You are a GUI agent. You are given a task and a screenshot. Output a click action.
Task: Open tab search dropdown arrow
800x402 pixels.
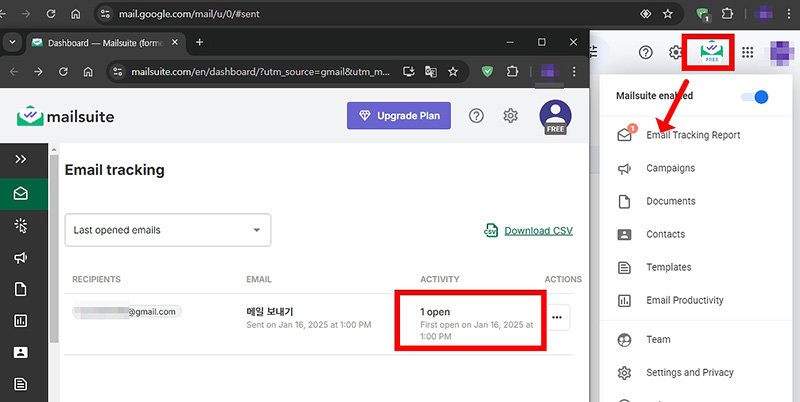12,42
